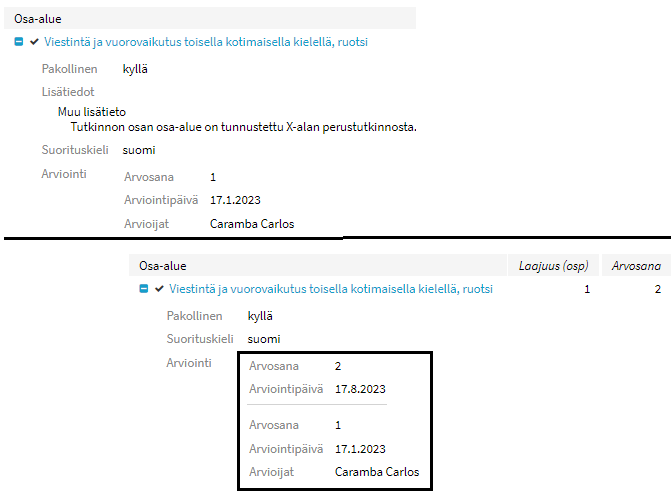Select the Arviointipäivä value 17.8.2023

click(361, 389)
